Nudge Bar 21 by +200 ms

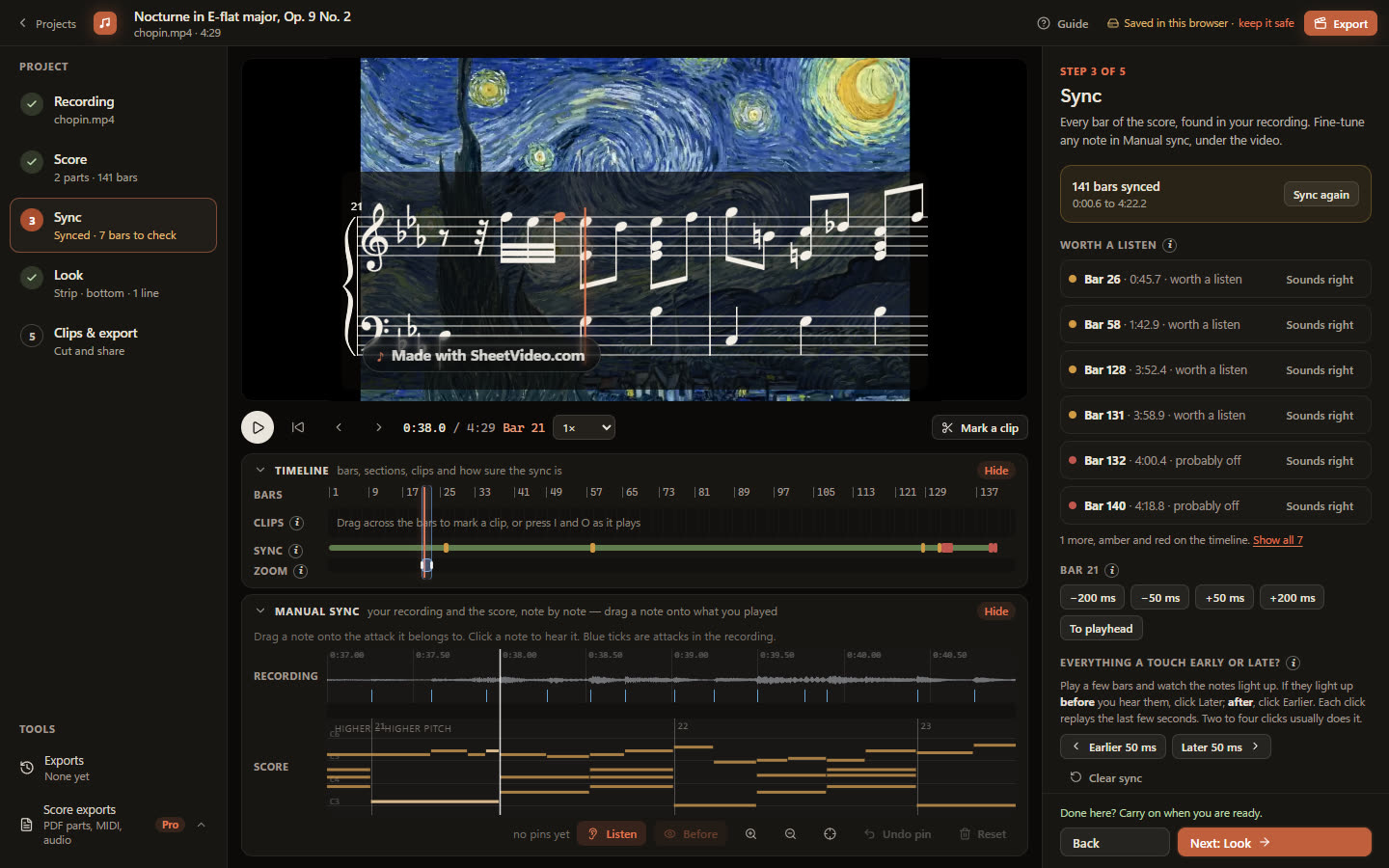1293,598
